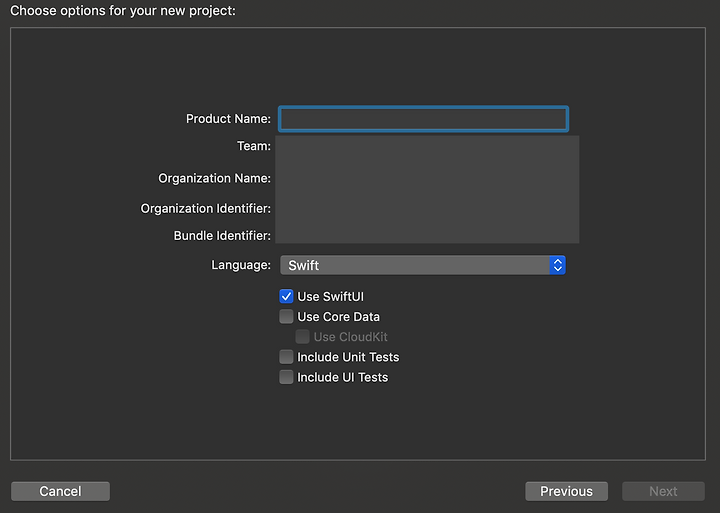Enable the Use Core Data checkbox
Viewport: 720px width, 513px height.
point(286,316)
